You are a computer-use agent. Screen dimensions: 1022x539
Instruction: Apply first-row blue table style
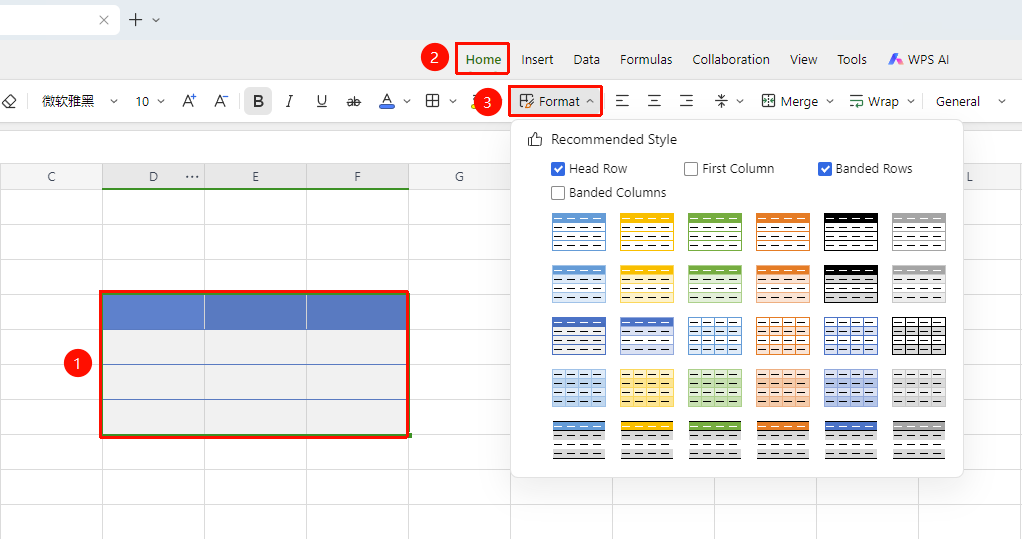(x=579, y=232)
